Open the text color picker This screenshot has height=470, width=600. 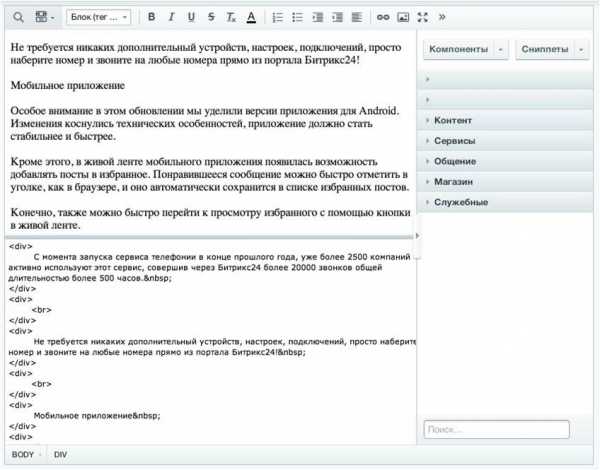251,17
